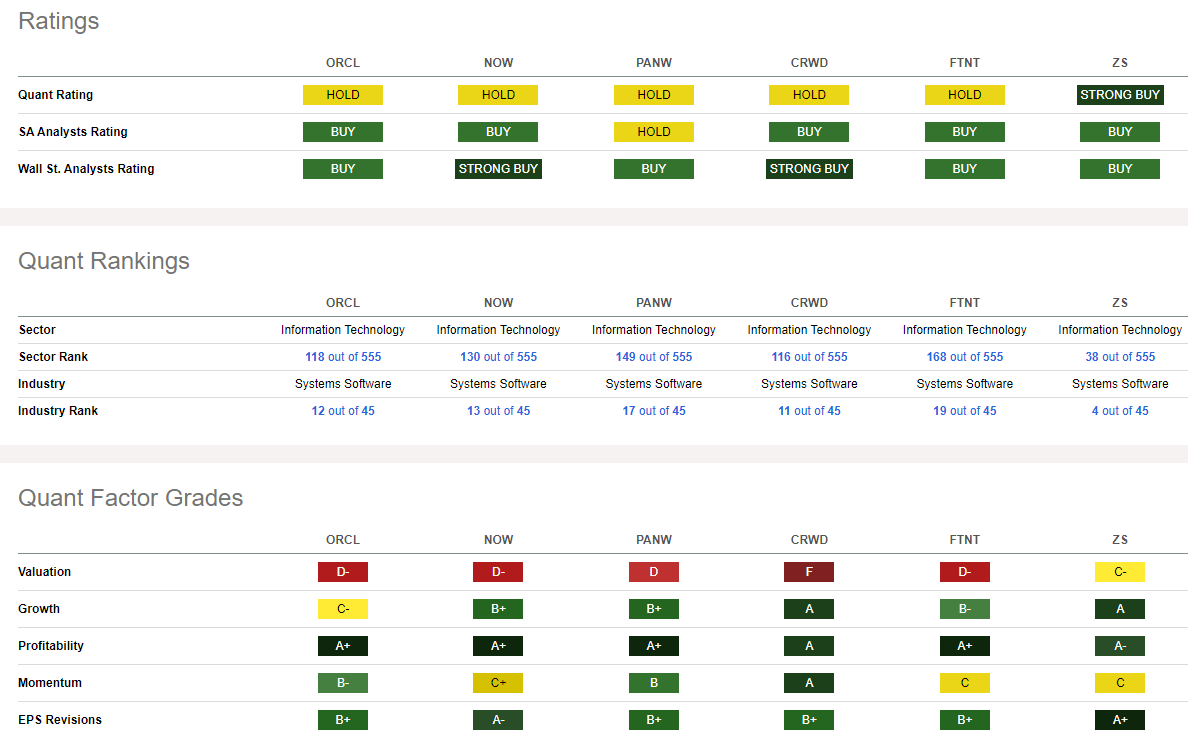Select the Quant Rating row label

tap(55, 95)
